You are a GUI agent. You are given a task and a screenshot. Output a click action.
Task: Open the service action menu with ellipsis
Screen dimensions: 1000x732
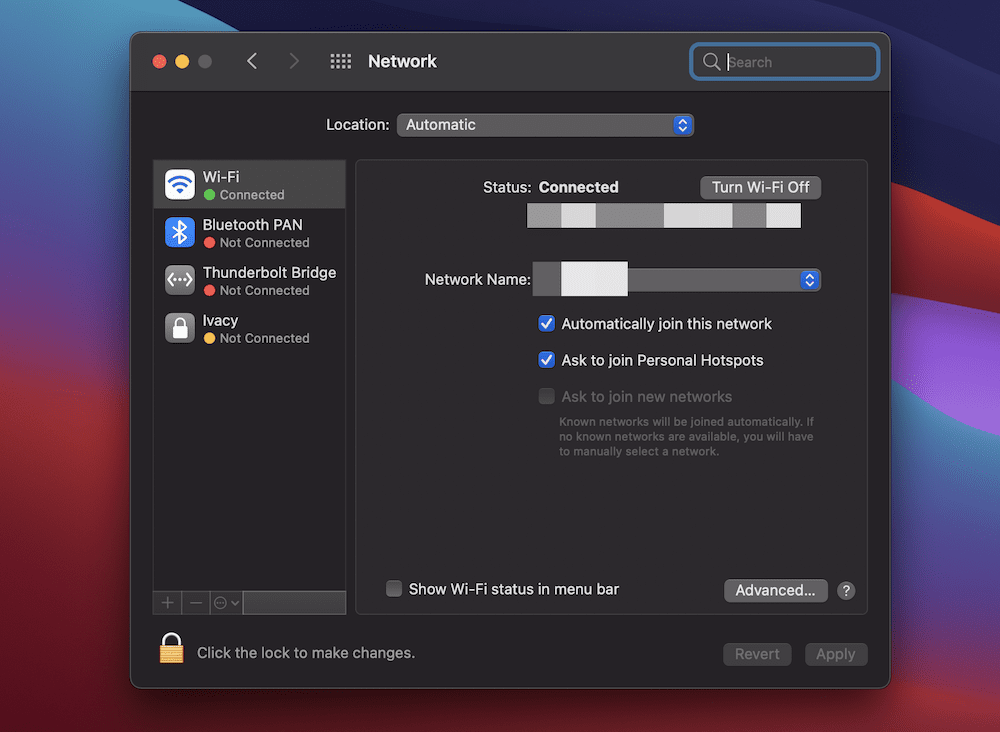[226, 603]
